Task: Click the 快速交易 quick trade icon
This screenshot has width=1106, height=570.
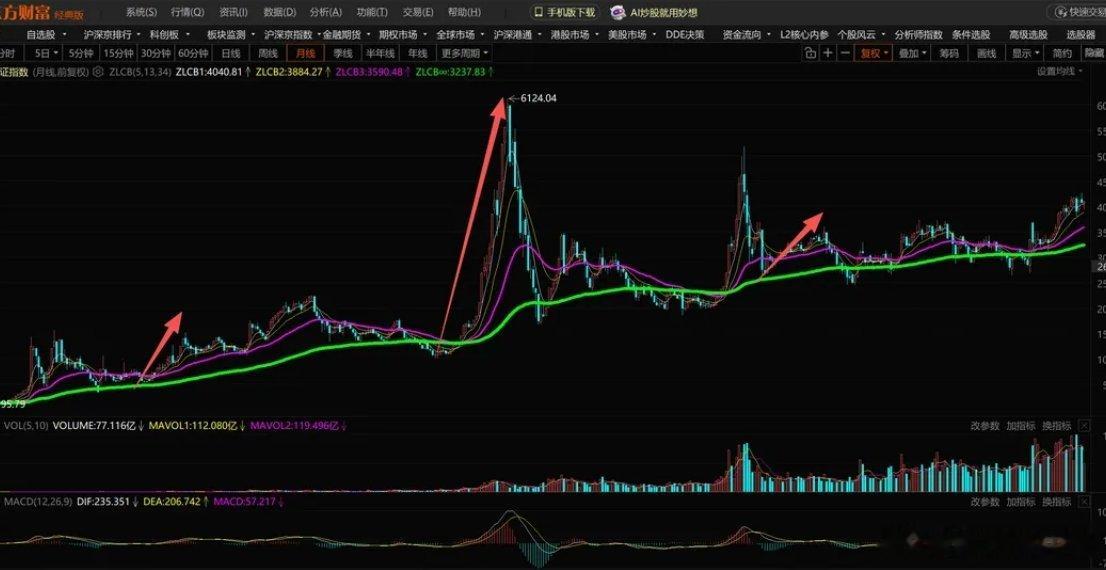Action: 1061,12
